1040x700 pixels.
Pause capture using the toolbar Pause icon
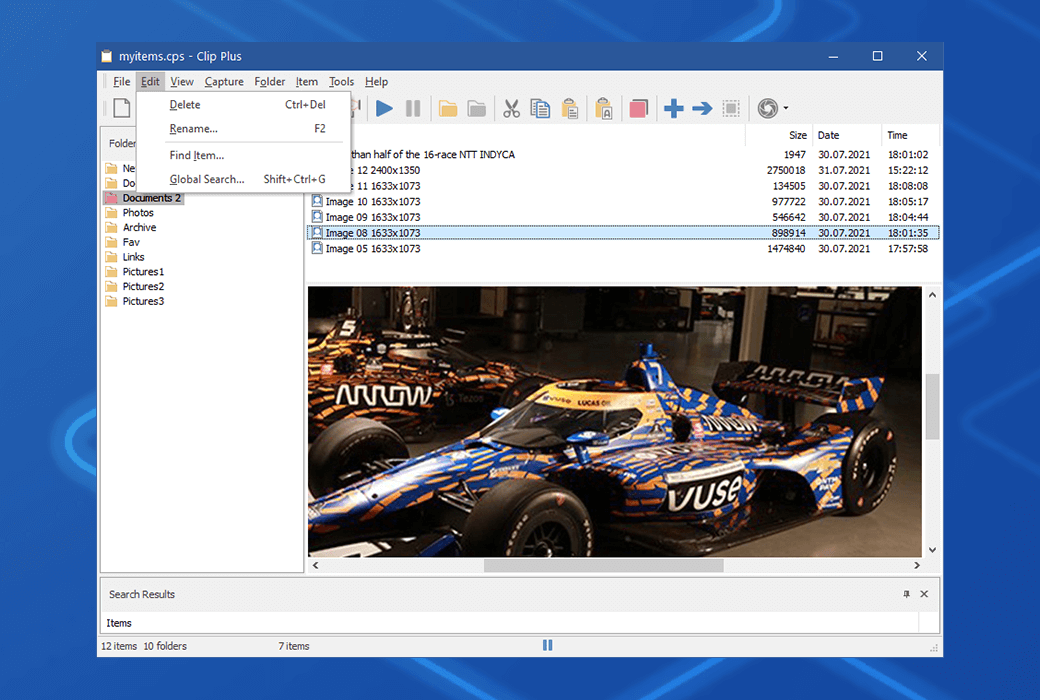click(413, 108)
